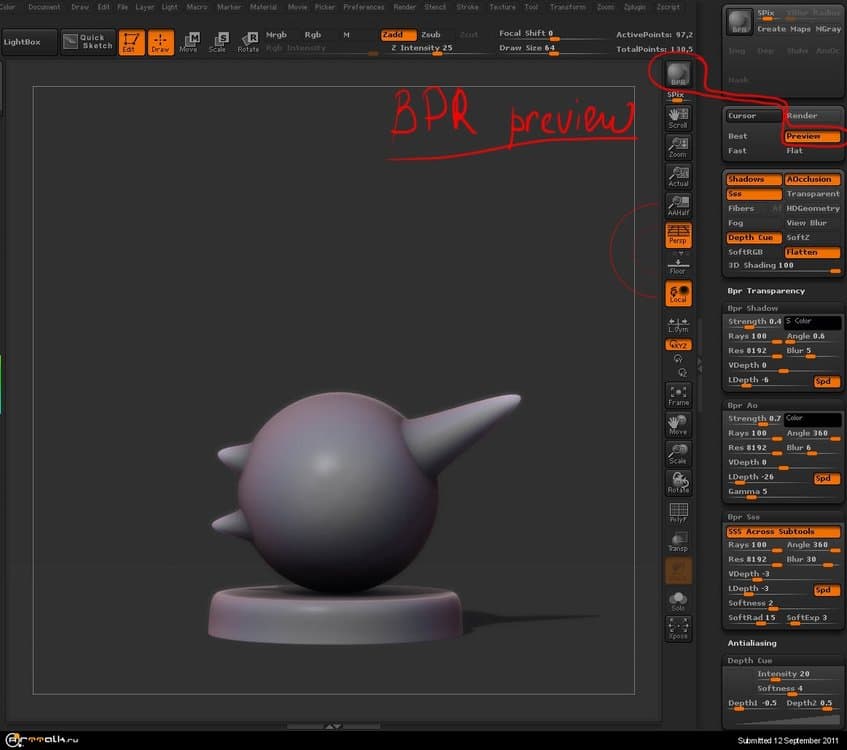This screenshot has height=750, width=847.
Task: Toggle Shadows render option
Action: coord(754,179)
